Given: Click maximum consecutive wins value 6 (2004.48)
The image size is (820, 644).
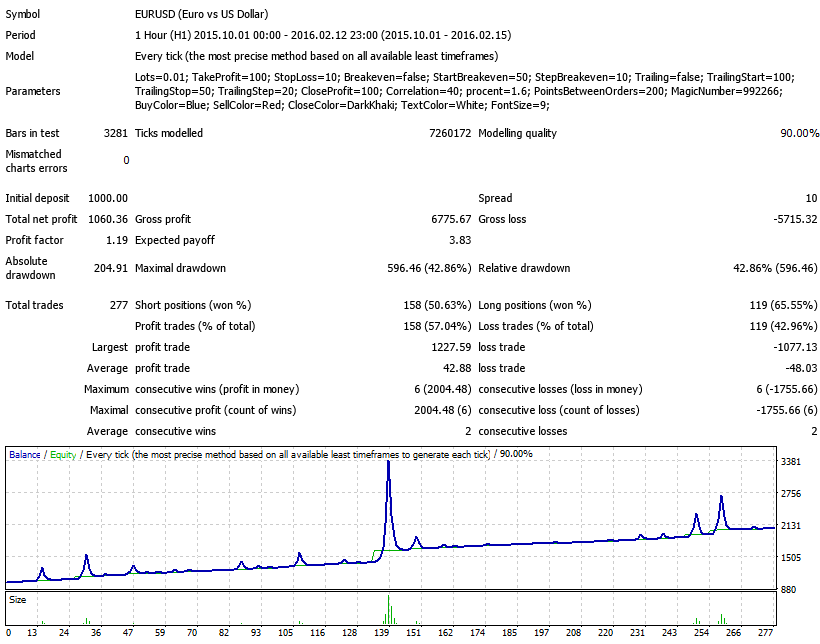Looking at the screenshot, I should click(442, 389).
